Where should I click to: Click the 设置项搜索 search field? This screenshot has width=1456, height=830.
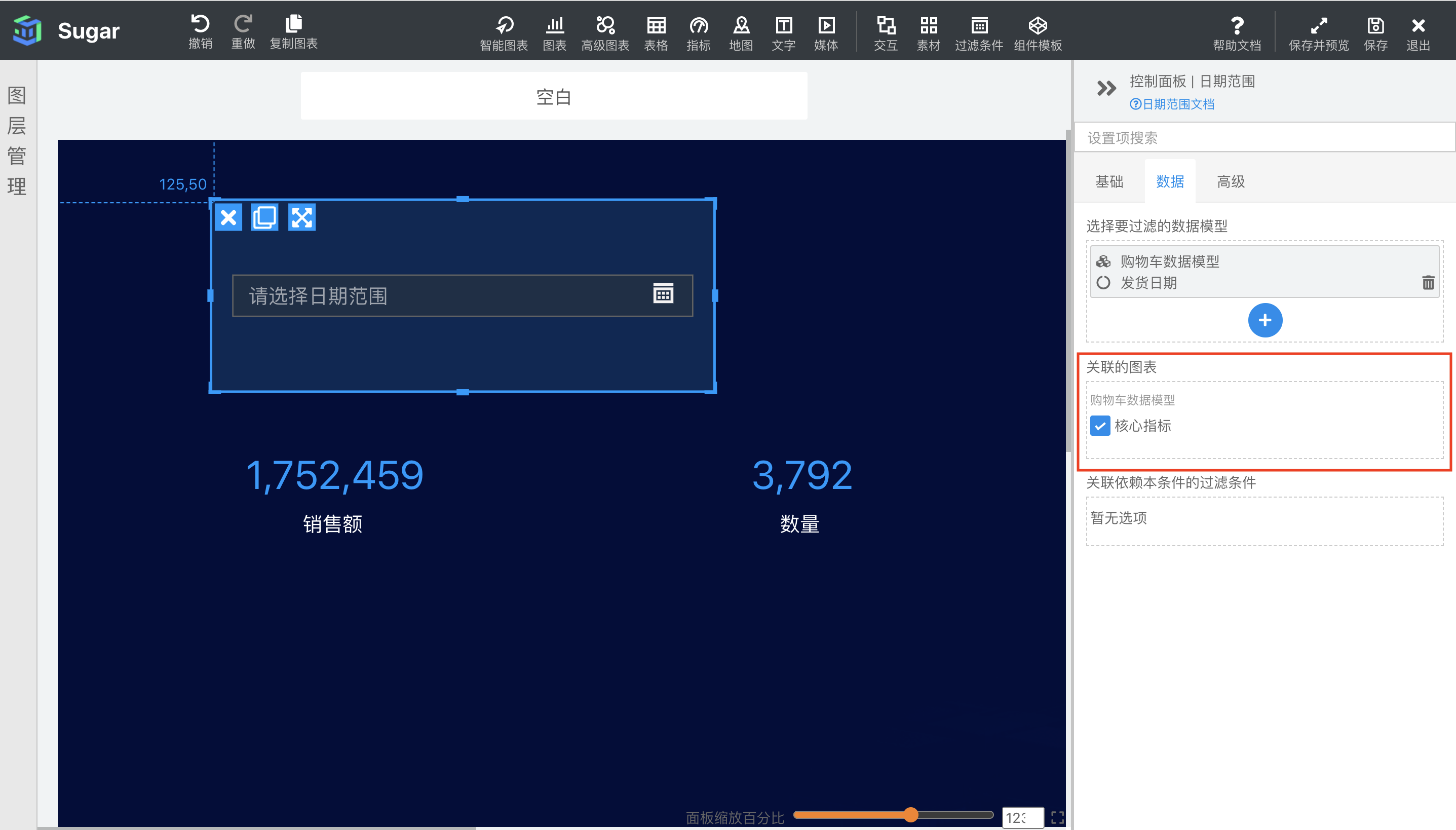(1265, 137)
